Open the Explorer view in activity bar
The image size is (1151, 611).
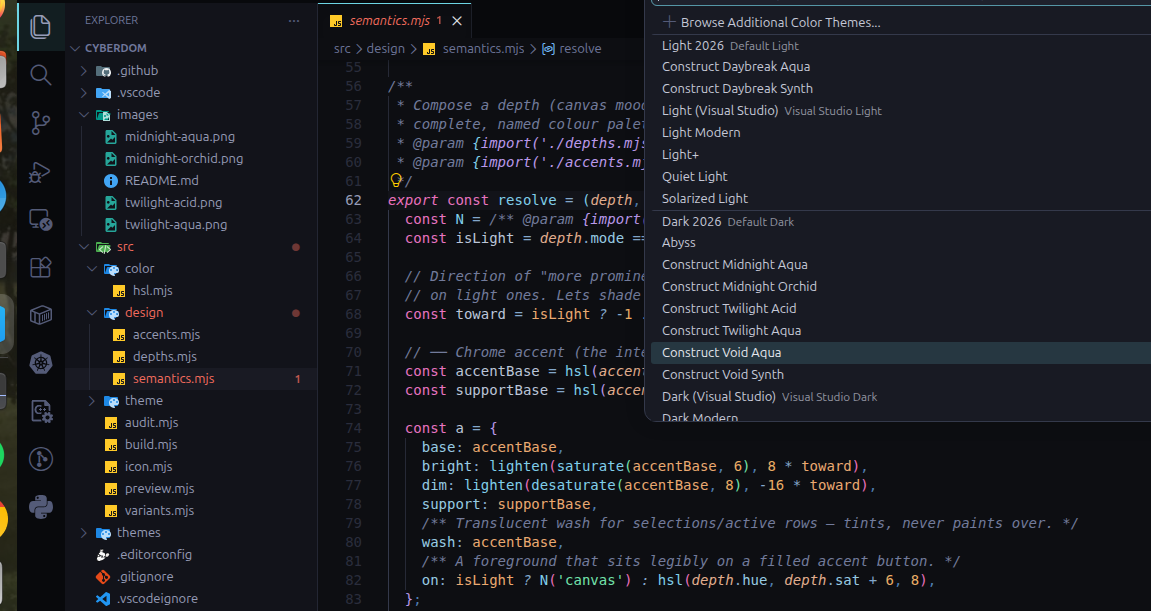(40, 27)
